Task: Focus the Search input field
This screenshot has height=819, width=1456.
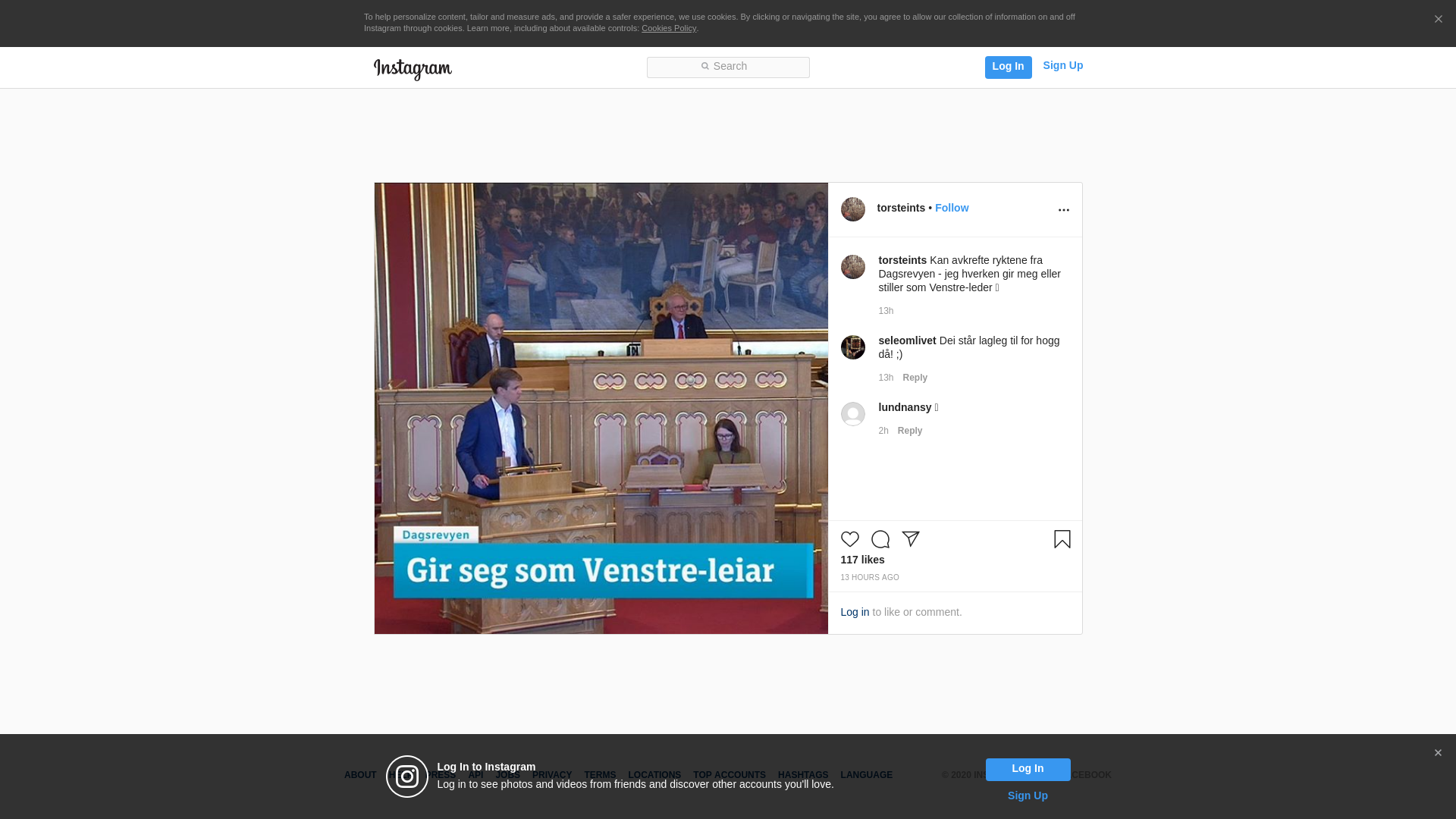Action: click(728, 67)
